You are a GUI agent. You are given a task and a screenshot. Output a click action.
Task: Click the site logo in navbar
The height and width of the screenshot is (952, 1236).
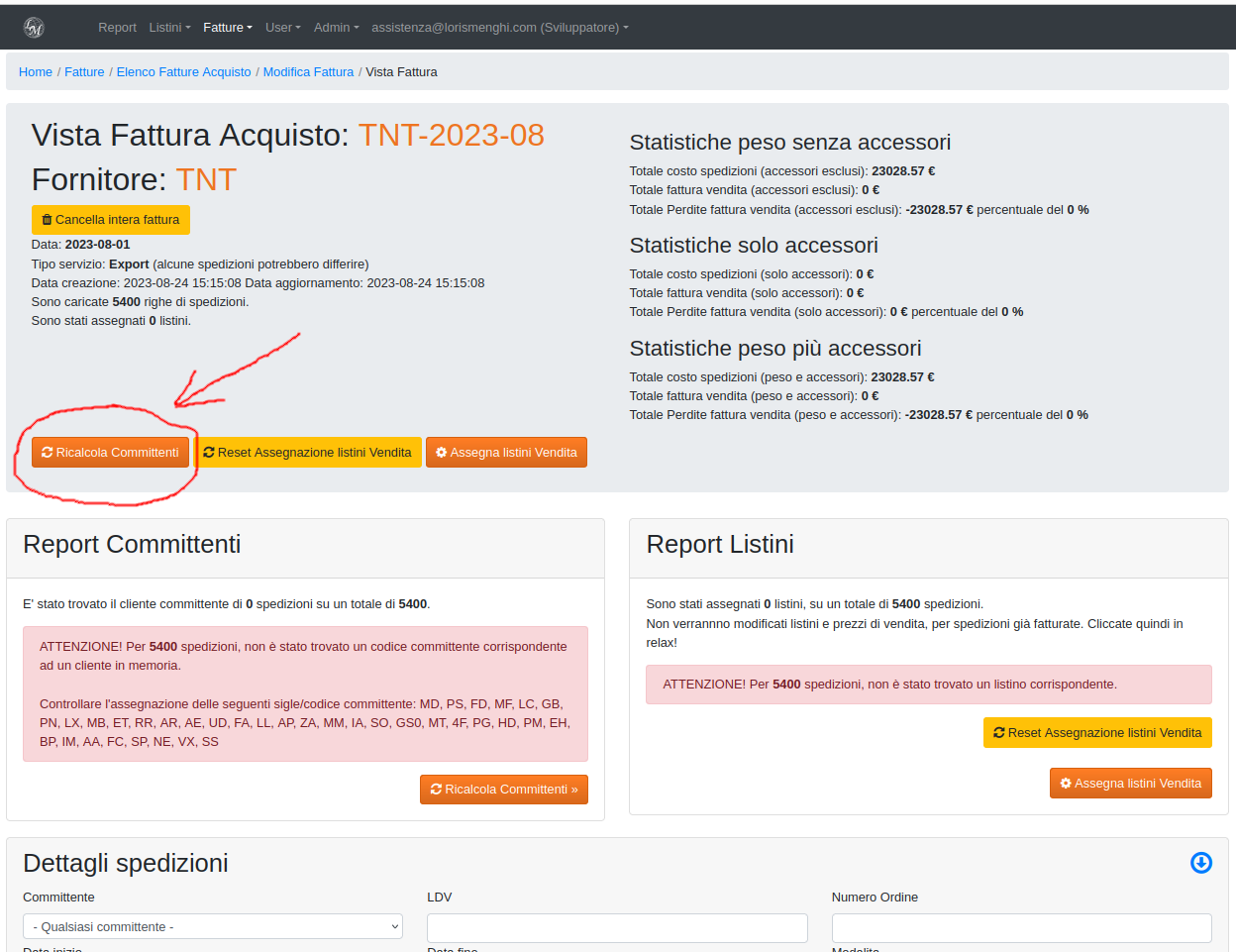pyautogui.click(x=34, y=28)
